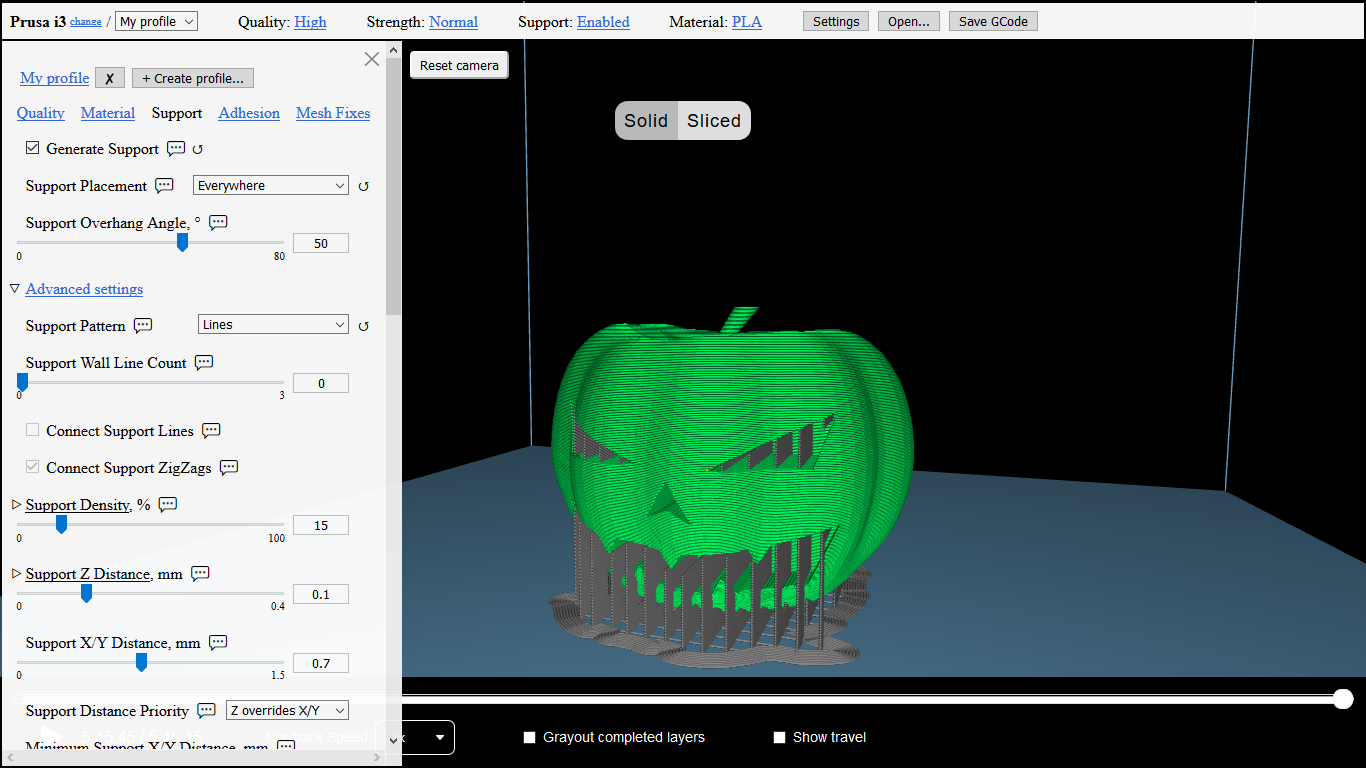
Task: Show Support X/Y Distance help bubble
Action: (218, 642)
